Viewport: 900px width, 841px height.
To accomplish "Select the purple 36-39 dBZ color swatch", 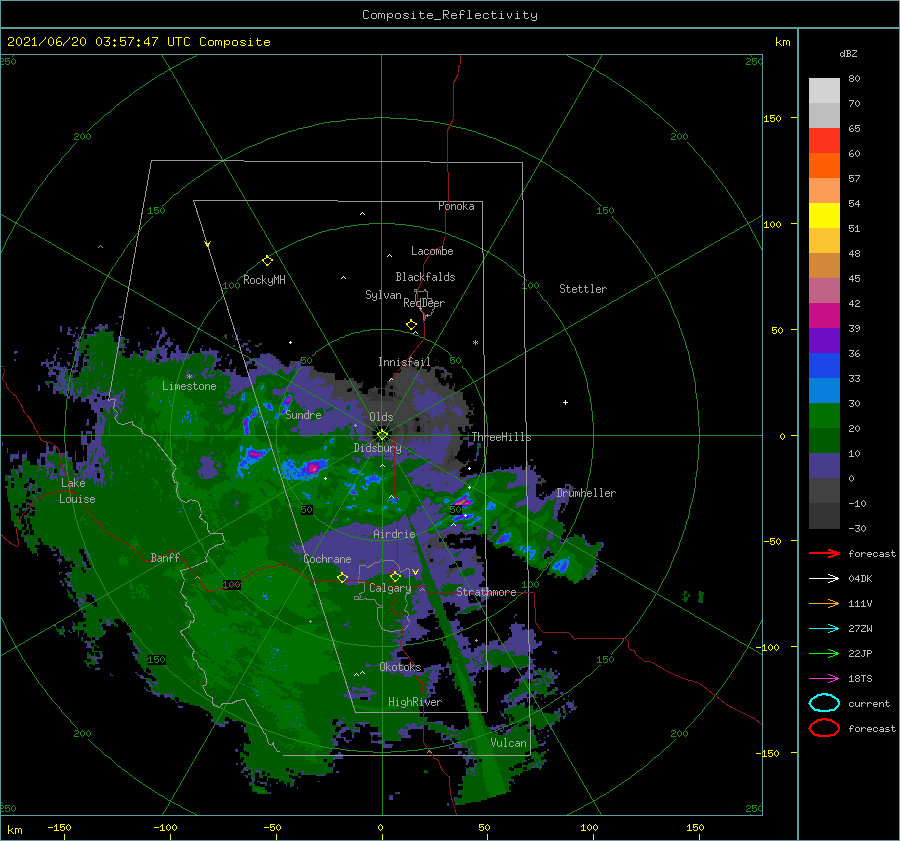I will click(824, 341).
